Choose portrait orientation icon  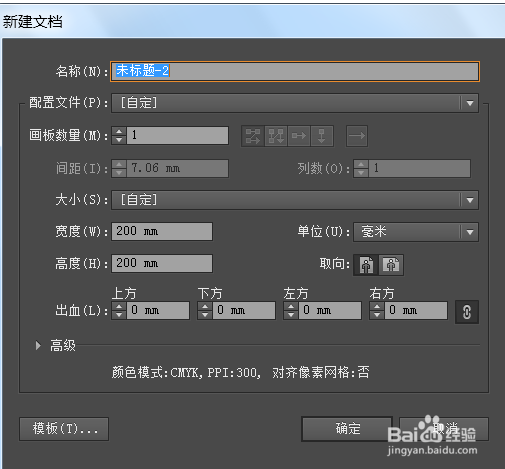(x=366, y=265)
